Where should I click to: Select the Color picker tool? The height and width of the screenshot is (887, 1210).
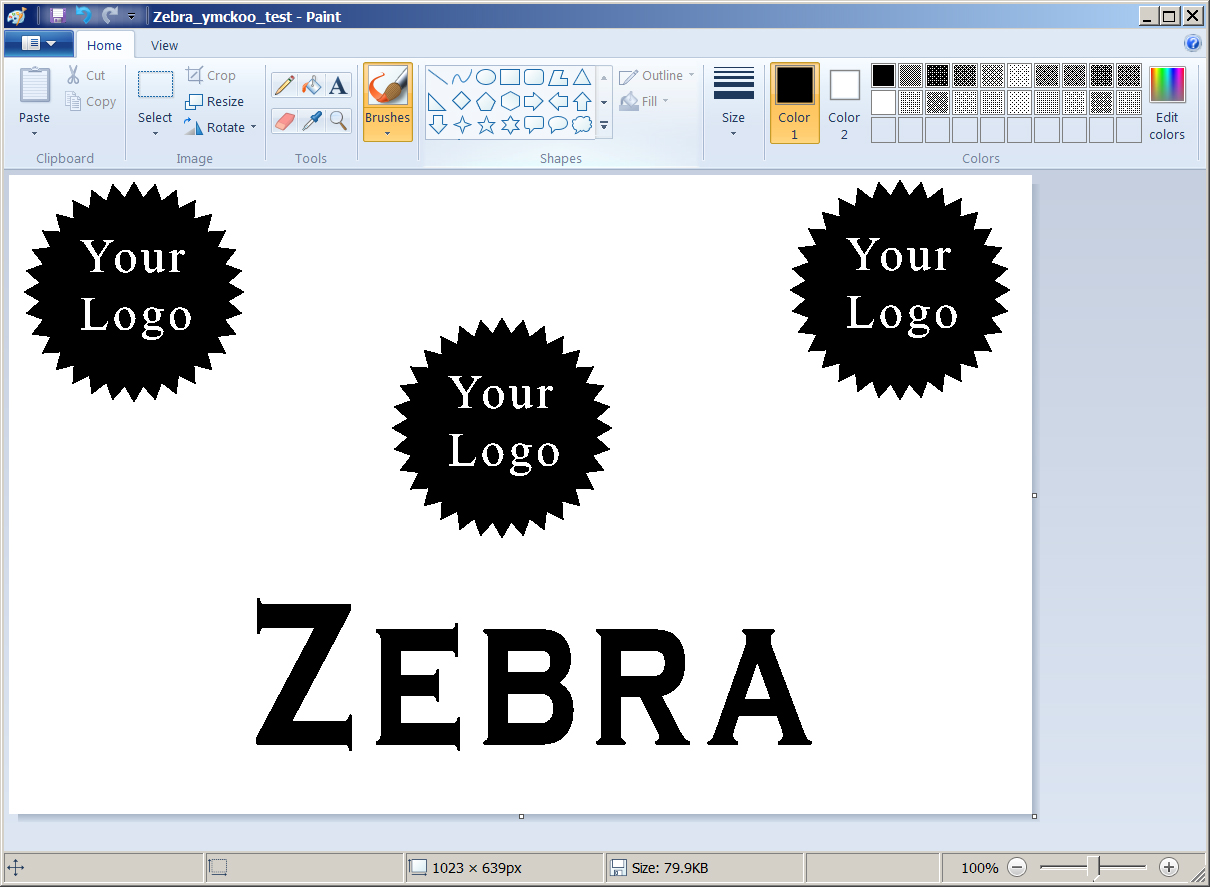(311, 120)
